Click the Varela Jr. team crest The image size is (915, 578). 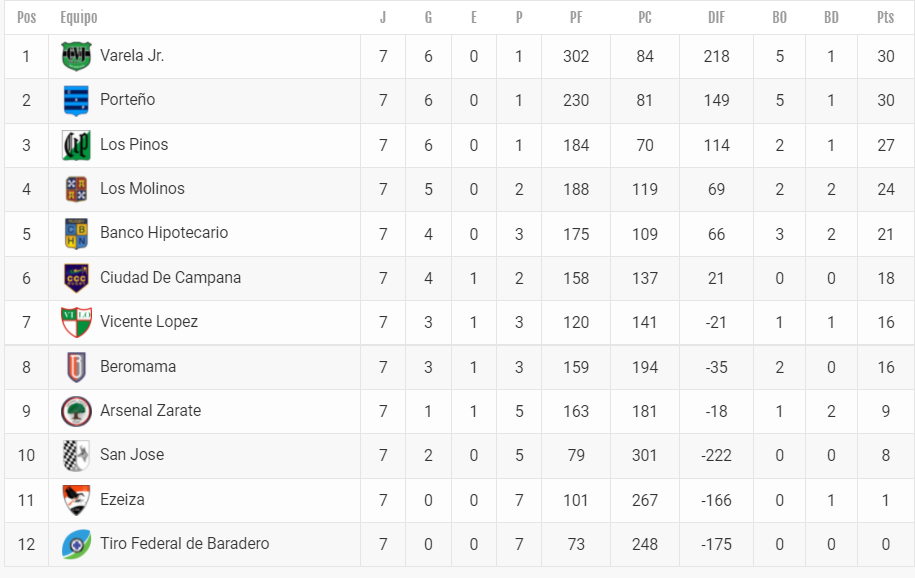pyautogui.click(x=76, y=56)
